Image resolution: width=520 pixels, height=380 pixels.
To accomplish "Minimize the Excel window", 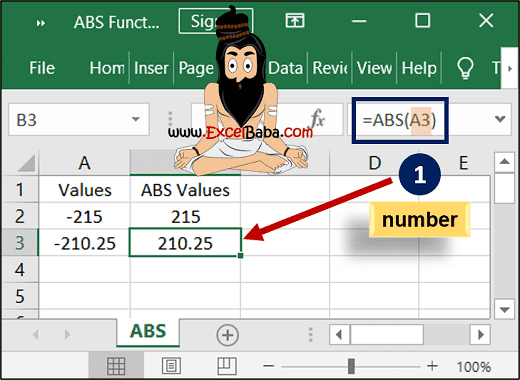I will [x=359, y=21].
